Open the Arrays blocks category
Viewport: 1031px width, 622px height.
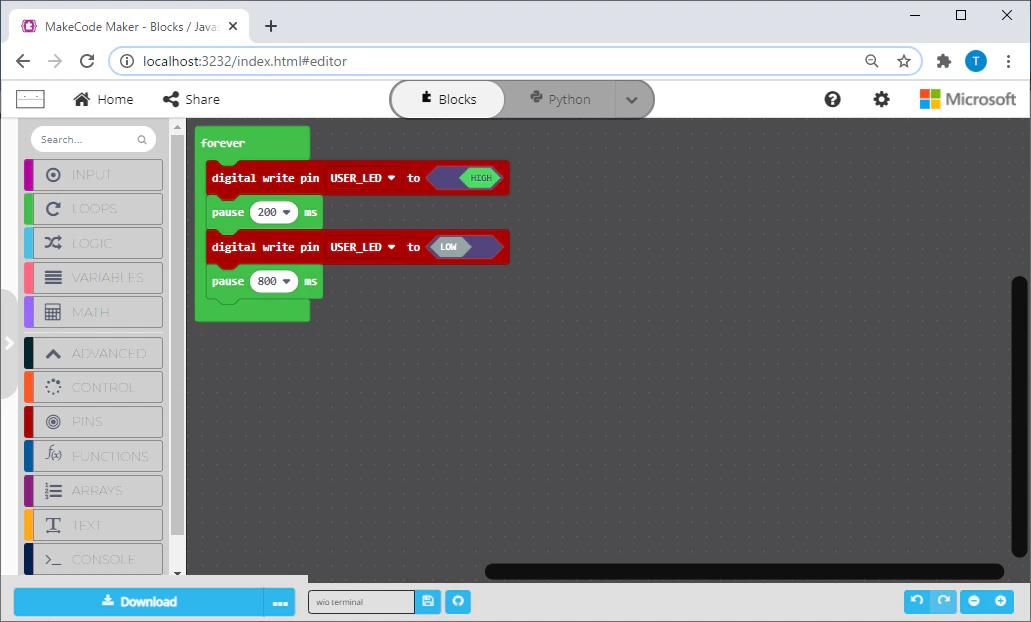(x=93, y=490)
